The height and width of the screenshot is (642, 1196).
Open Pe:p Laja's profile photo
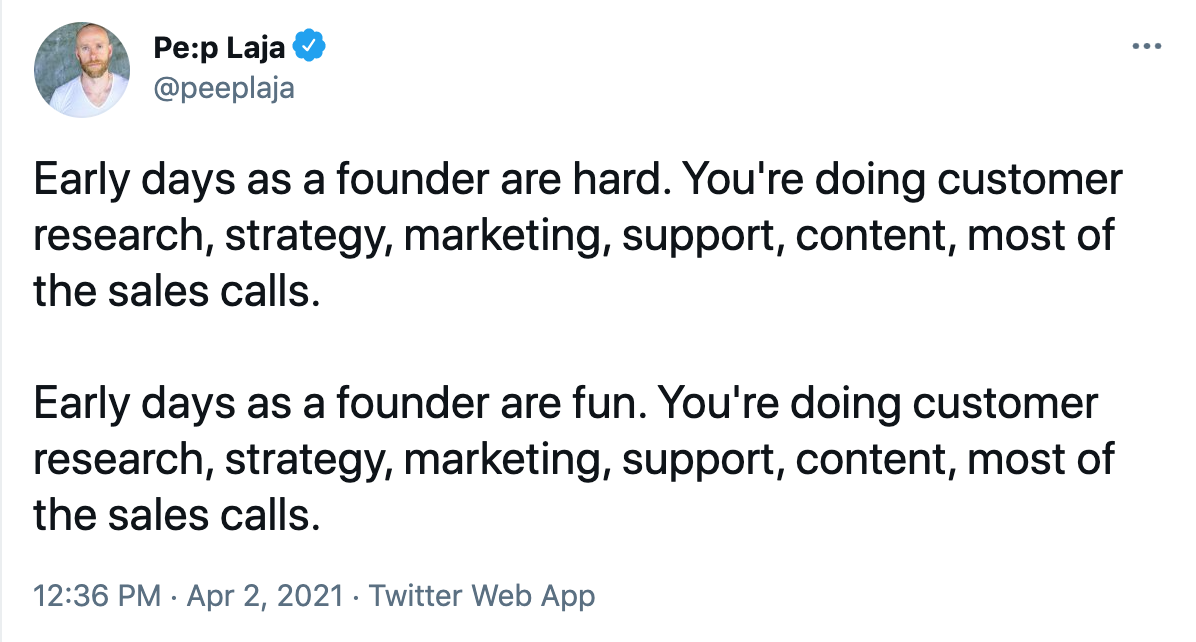pyautogui.click(x=82, y=69)
